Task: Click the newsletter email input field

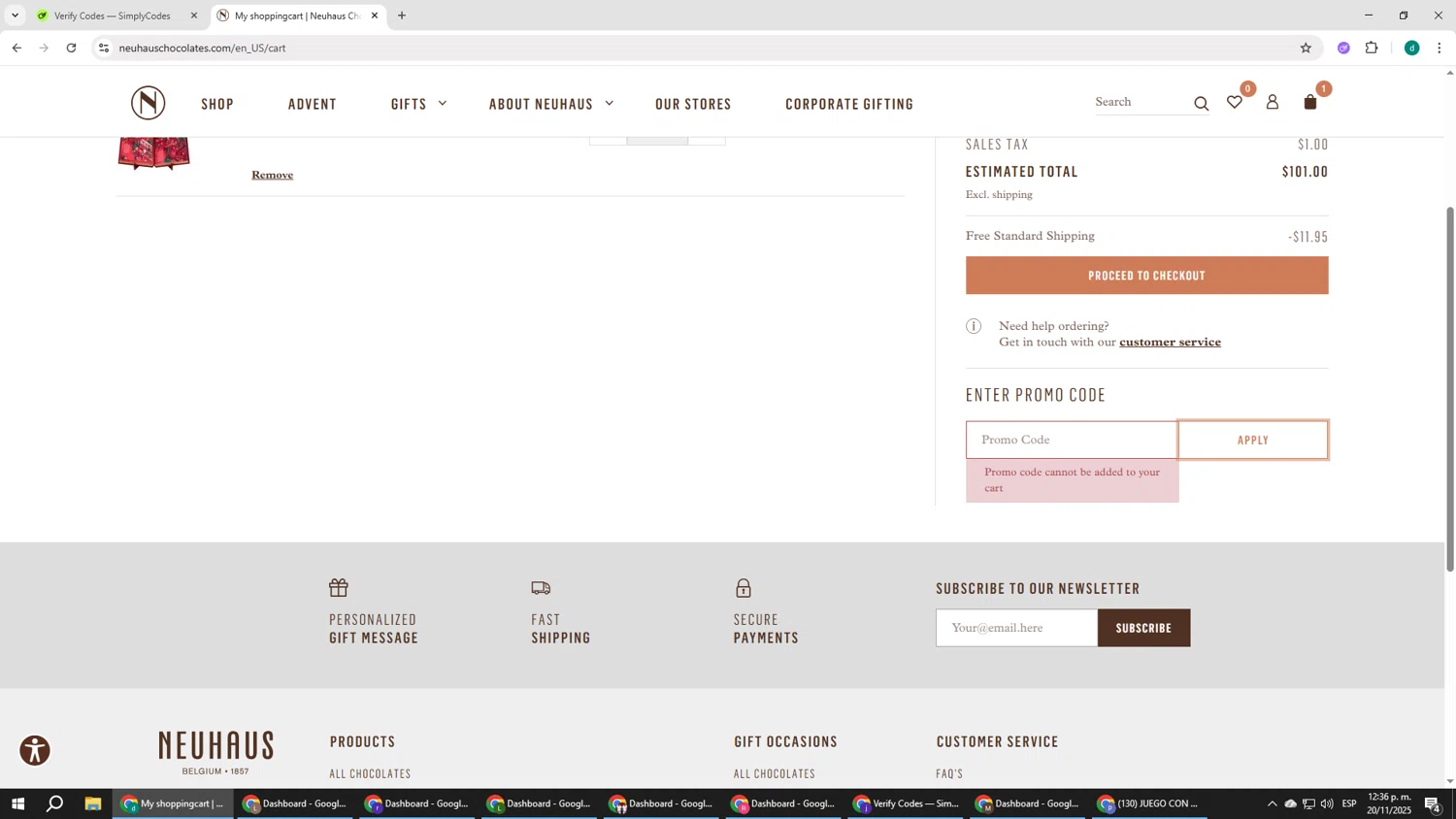Action: (x=1016, y=628)
